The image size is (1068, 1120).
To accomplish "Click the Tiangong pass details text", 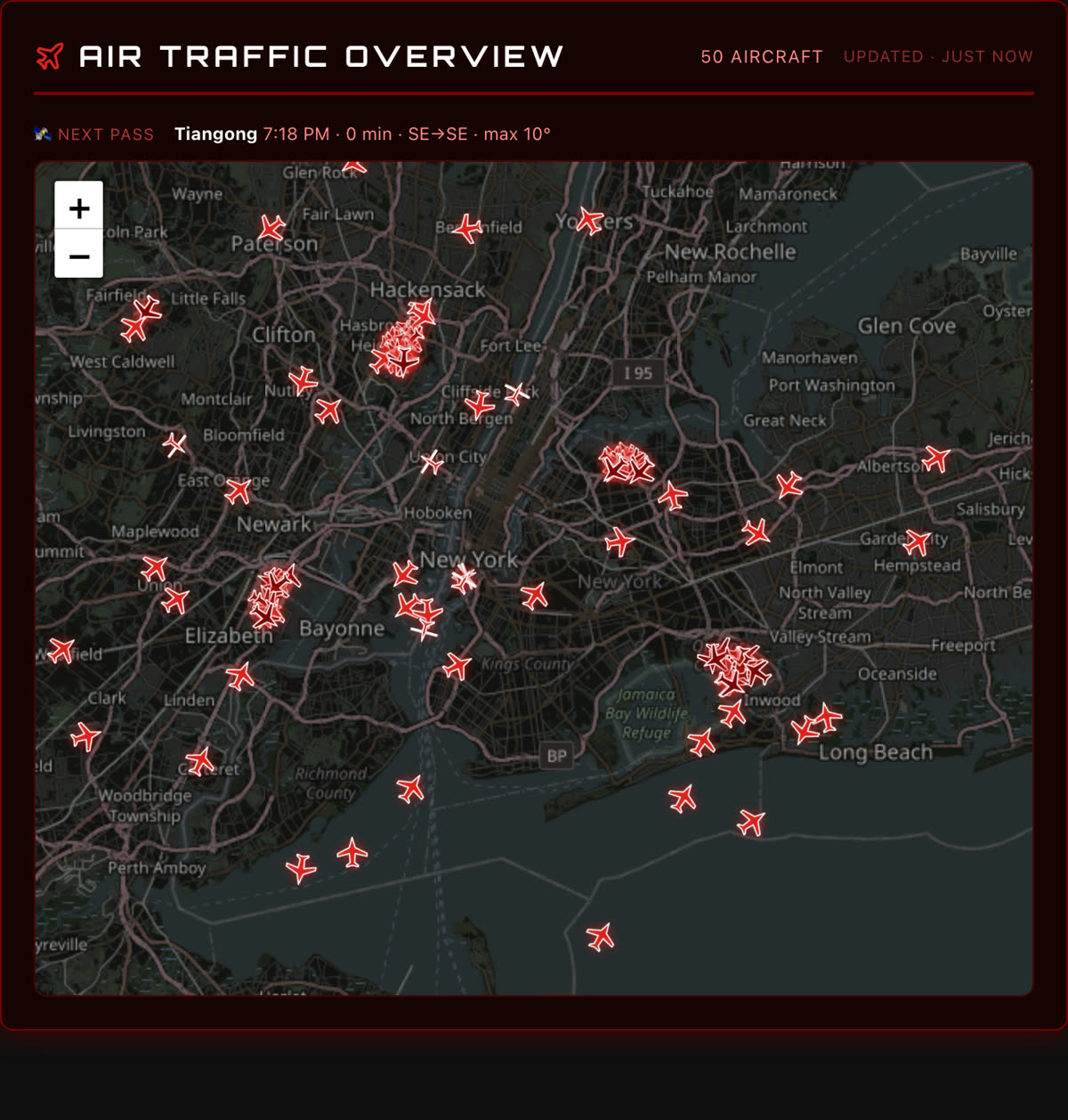I will tap(362, 134).
